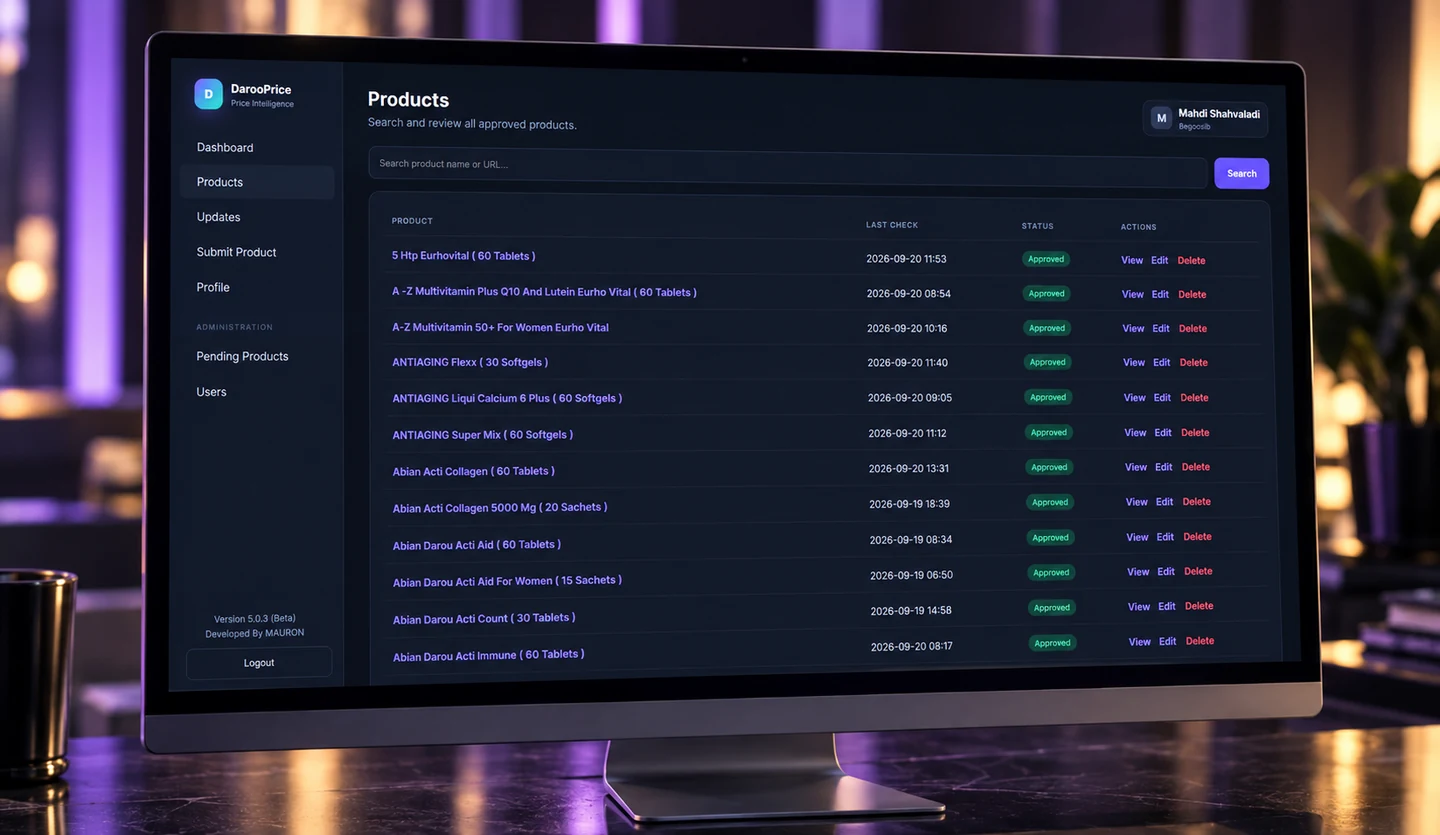
Task: Edit Abian Darou Acti Aid ( 60 Tablets )
Action: coord(1165,537)
